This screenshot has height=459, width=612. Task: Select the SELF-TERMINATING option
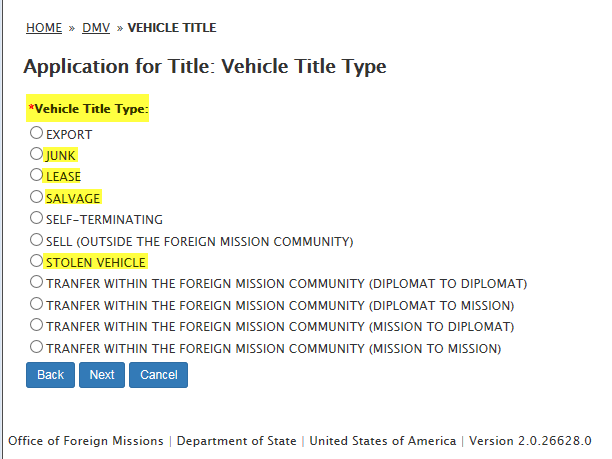(x=36, y=218)
